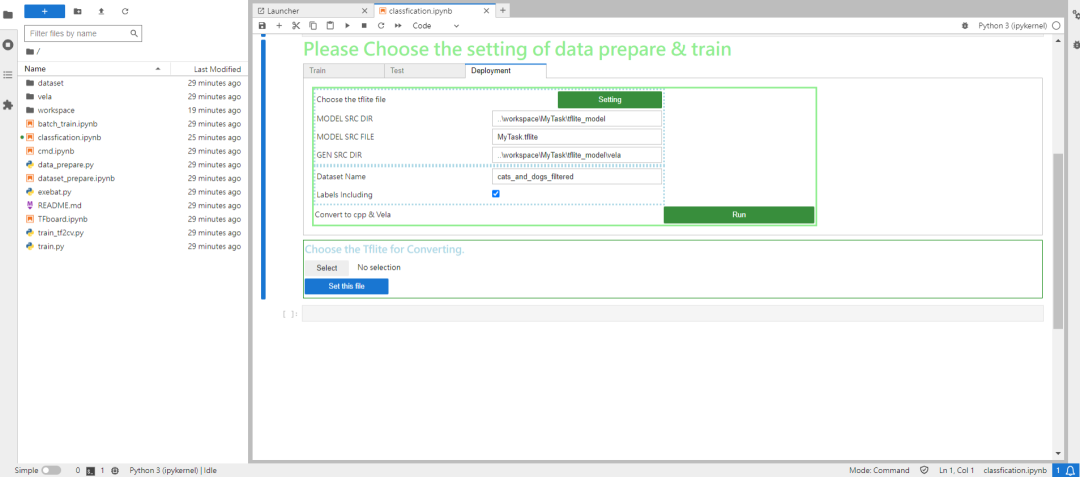Click the blue Set this file button
Image resolution: width=1080 pixels, height=477 pixels.
click(346, 286)
